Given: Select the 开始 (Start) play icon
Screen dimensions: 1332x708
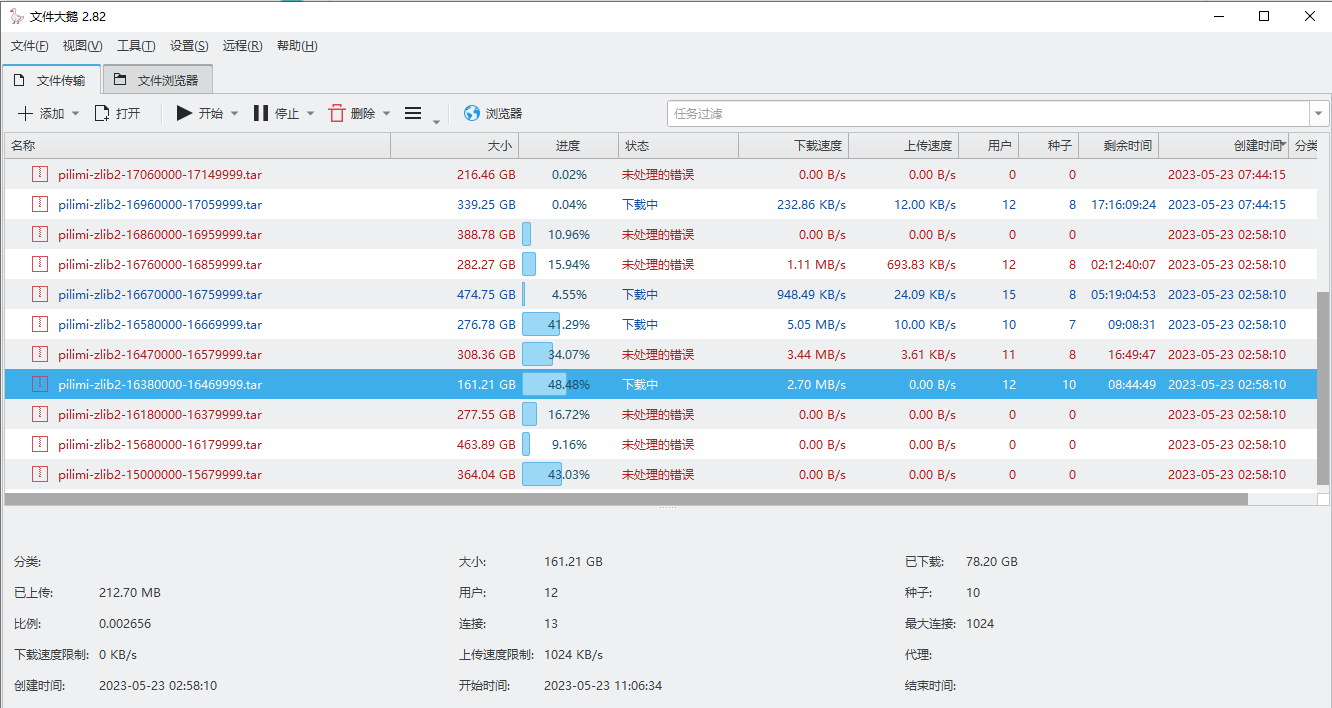Looking at the screenshot, I should pyautogui.click(x=184, y=113).
